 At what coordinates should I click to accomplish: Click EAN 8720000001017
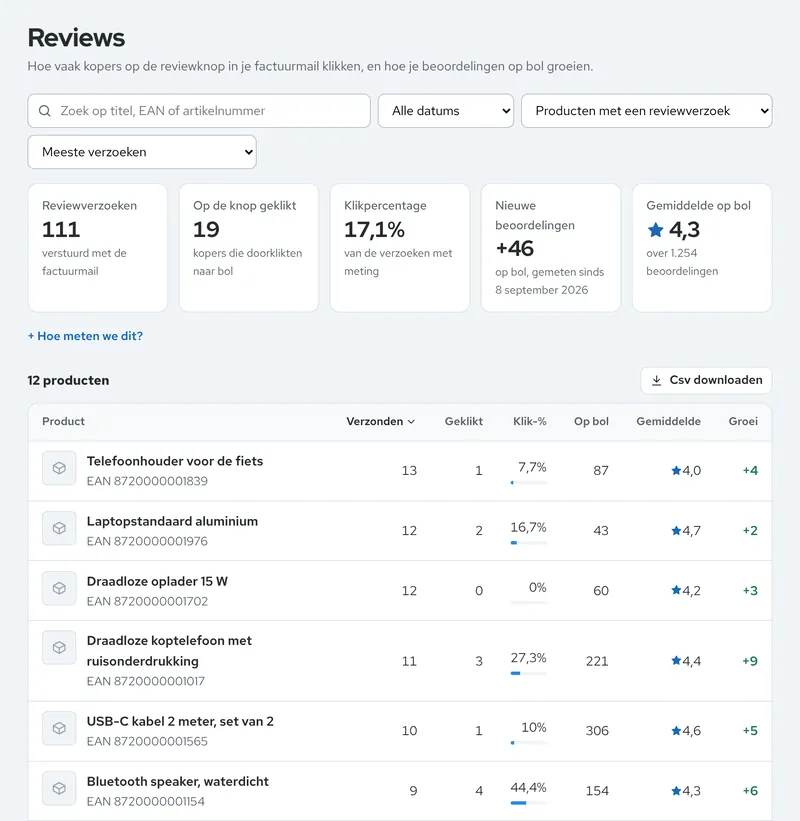tap(146, 681)
